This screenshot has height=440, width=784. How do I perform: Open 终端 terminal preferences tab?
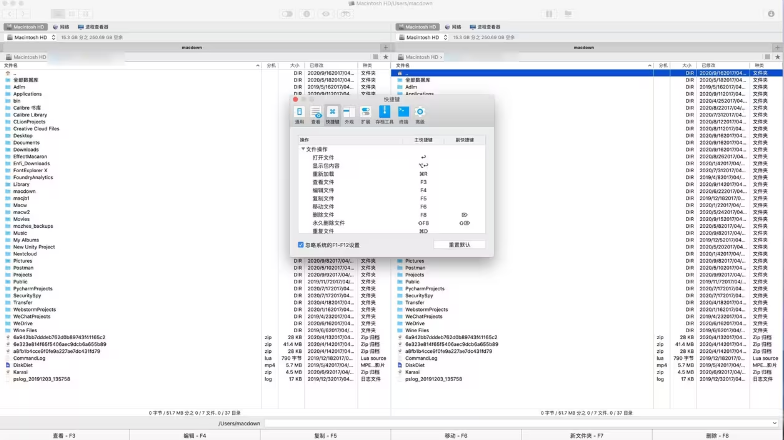coord(404,114)
